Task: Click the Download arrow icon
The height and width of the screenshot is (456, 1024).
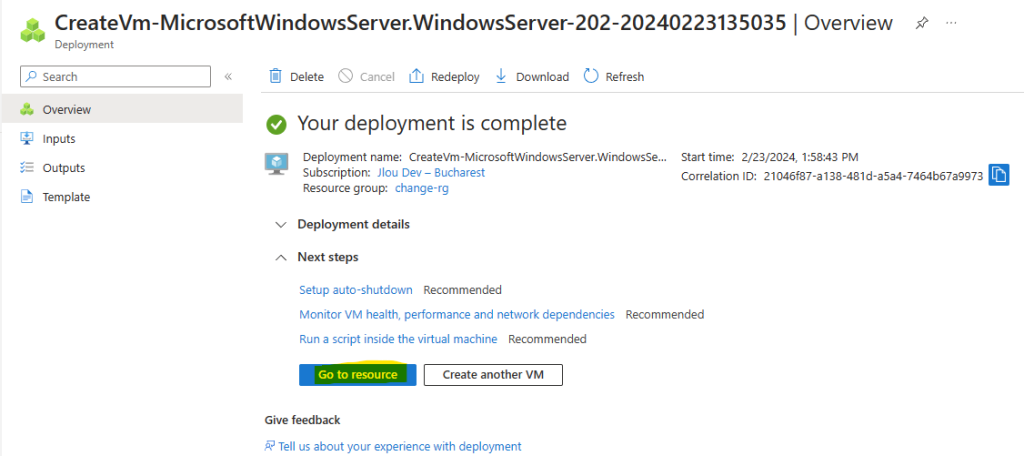Action: click(x=501, y=76)
